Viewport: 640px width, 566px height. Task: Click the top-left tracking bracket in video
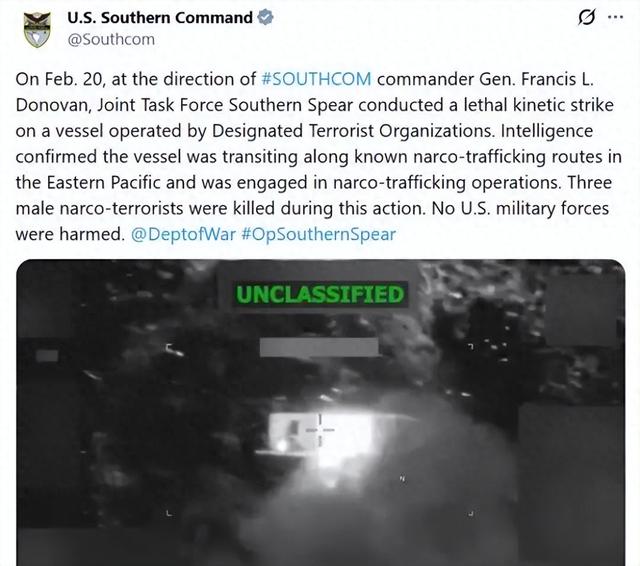click(170, 347)
